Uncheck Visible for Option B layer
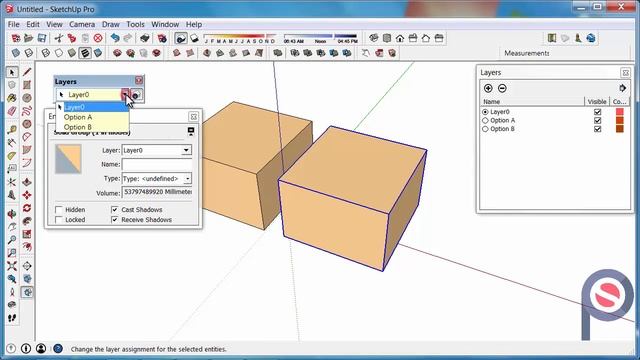Image resolution: width=640 pixels, height=360 pixels. click(x=598, y=129)
